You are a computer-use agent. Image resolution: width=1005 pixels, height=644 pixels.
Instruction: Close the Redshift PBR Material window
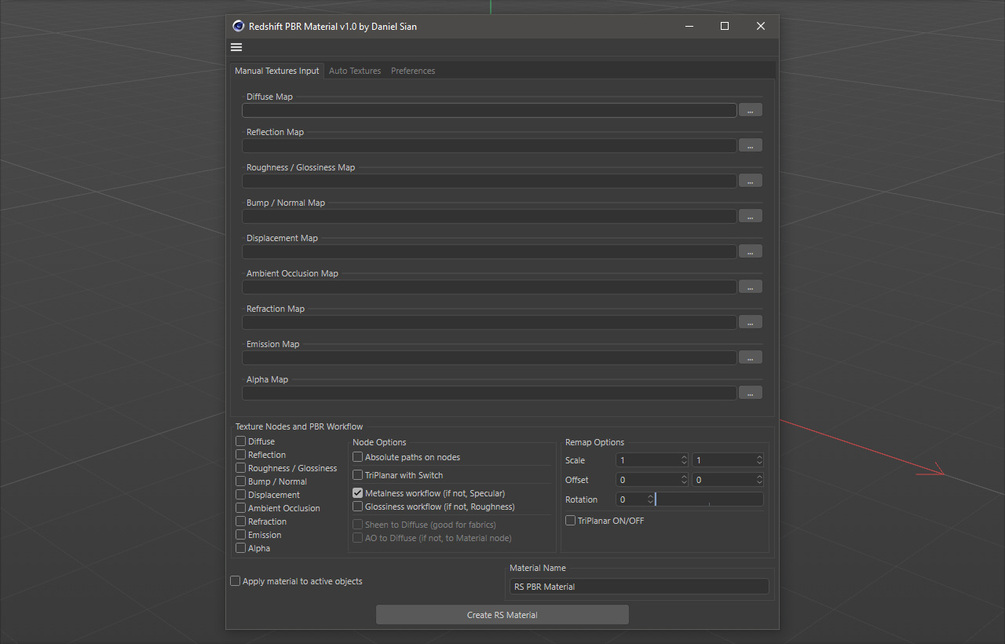[760, 26]
